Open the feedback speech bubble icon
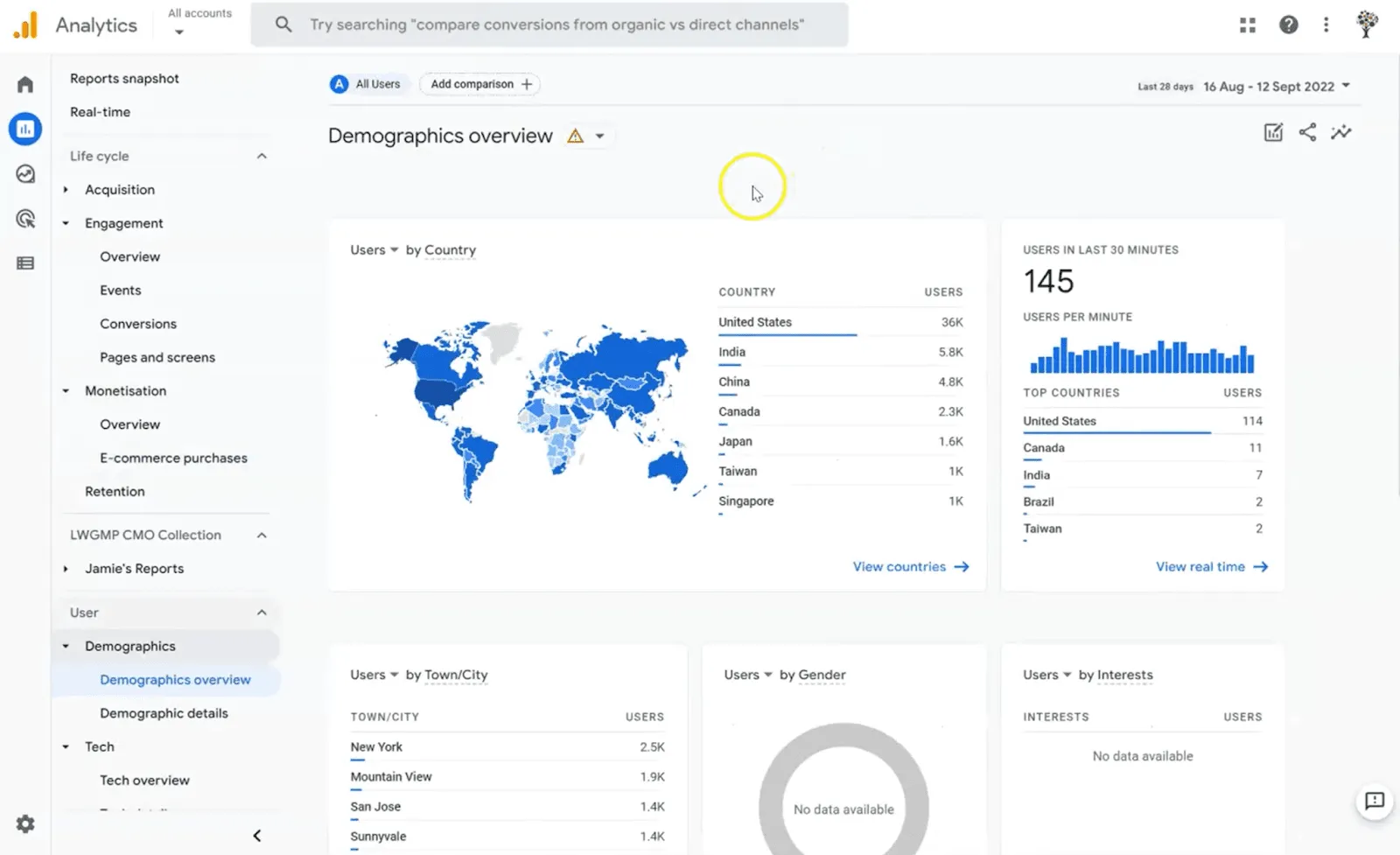Screen dimensions: 1400x855 coord(1375,801)
